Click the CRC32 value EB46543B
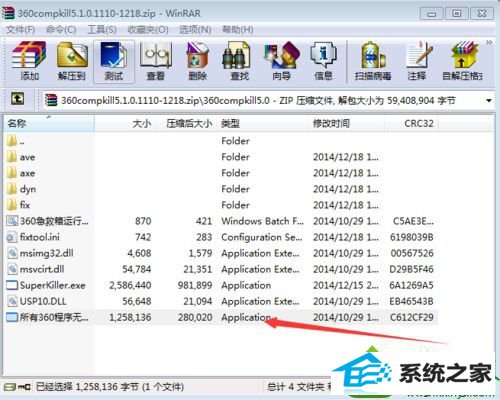This screenshot has width=500, height=400. pyautogui.click(x=411, y=301)
